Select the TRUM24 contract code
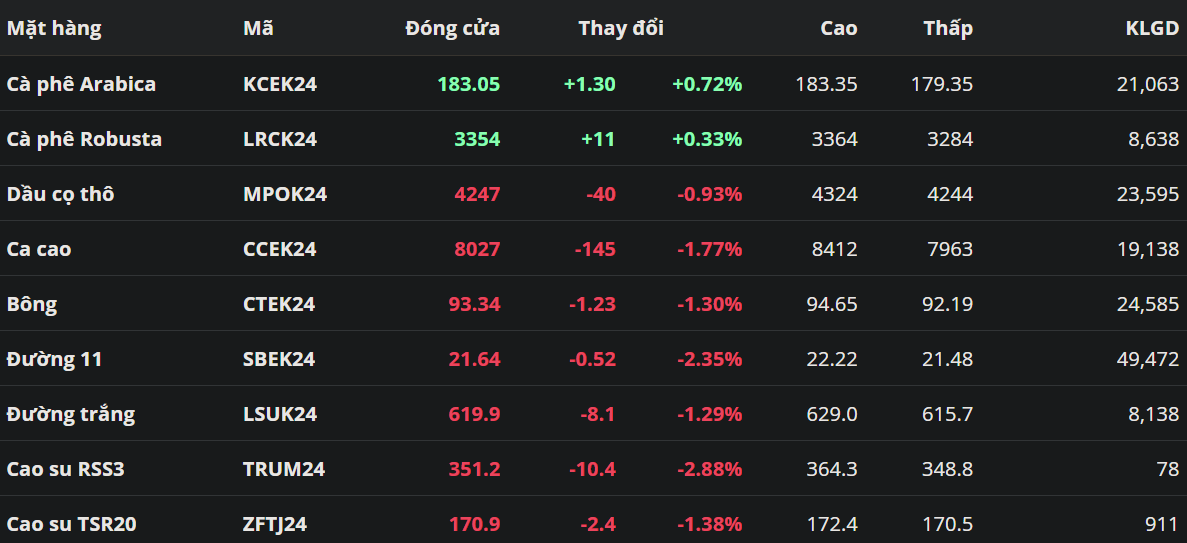Image resolution: width=1187 pixels, height=543 pixels. point(284,469)
